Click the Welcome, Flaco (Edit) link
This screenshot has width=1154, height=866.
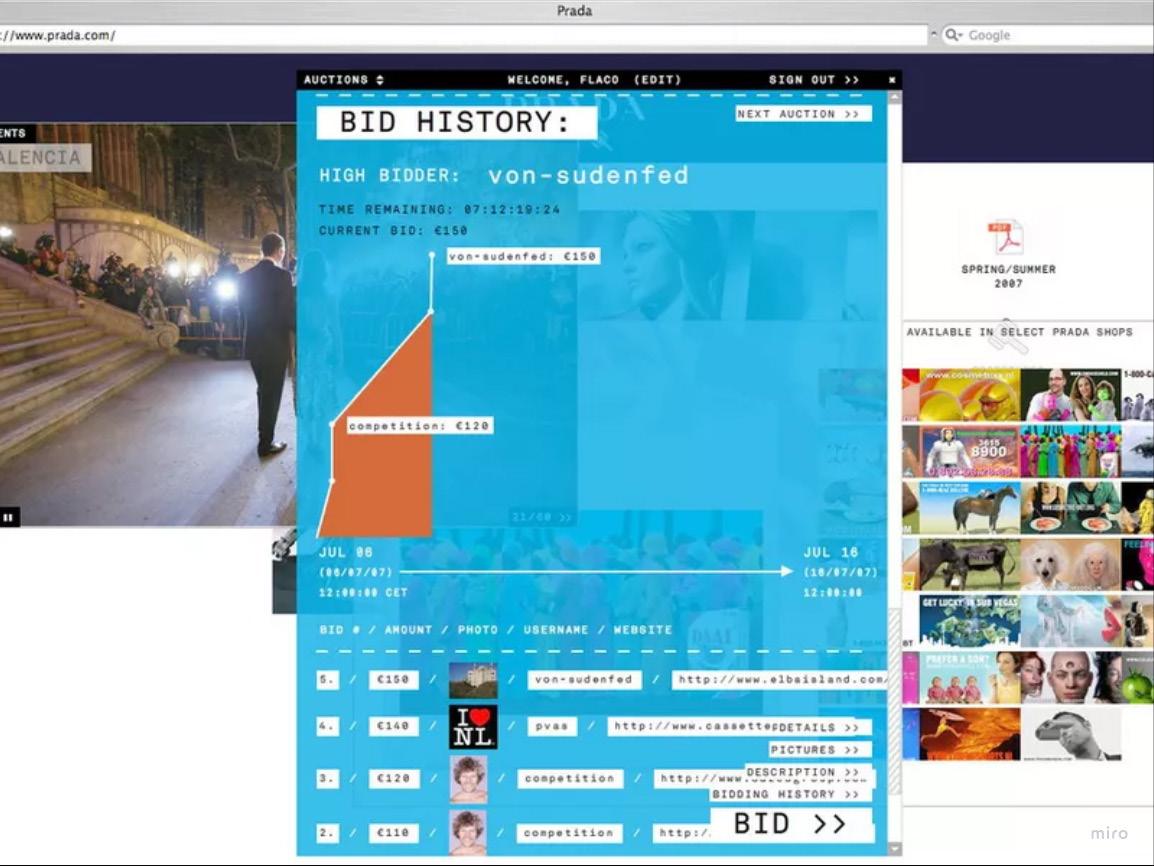594,79
